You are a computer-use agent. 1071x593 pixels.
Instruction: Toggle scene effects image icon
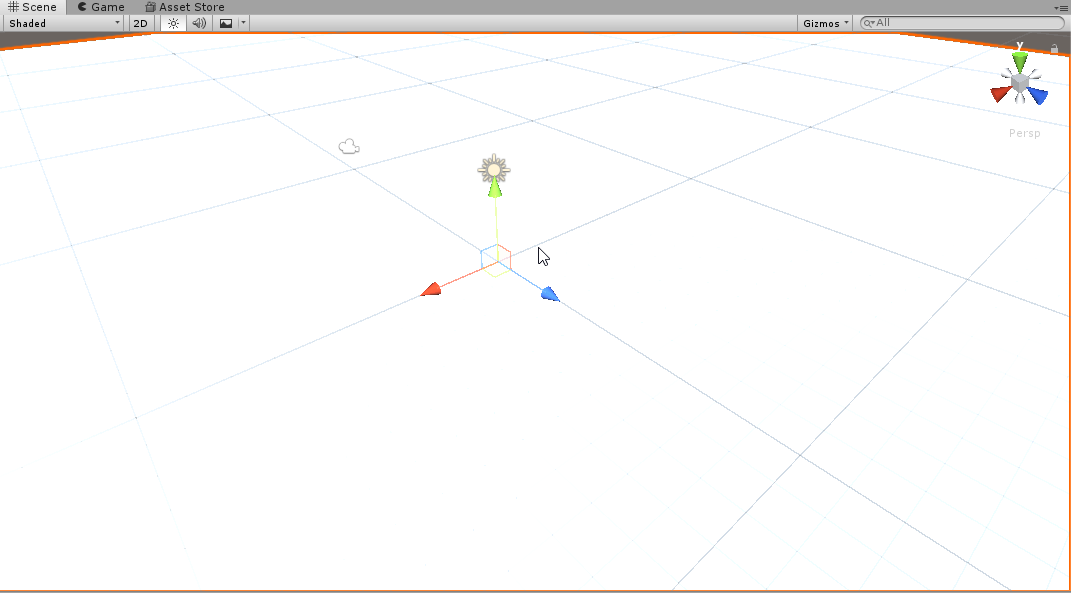[x=225, y=23]
